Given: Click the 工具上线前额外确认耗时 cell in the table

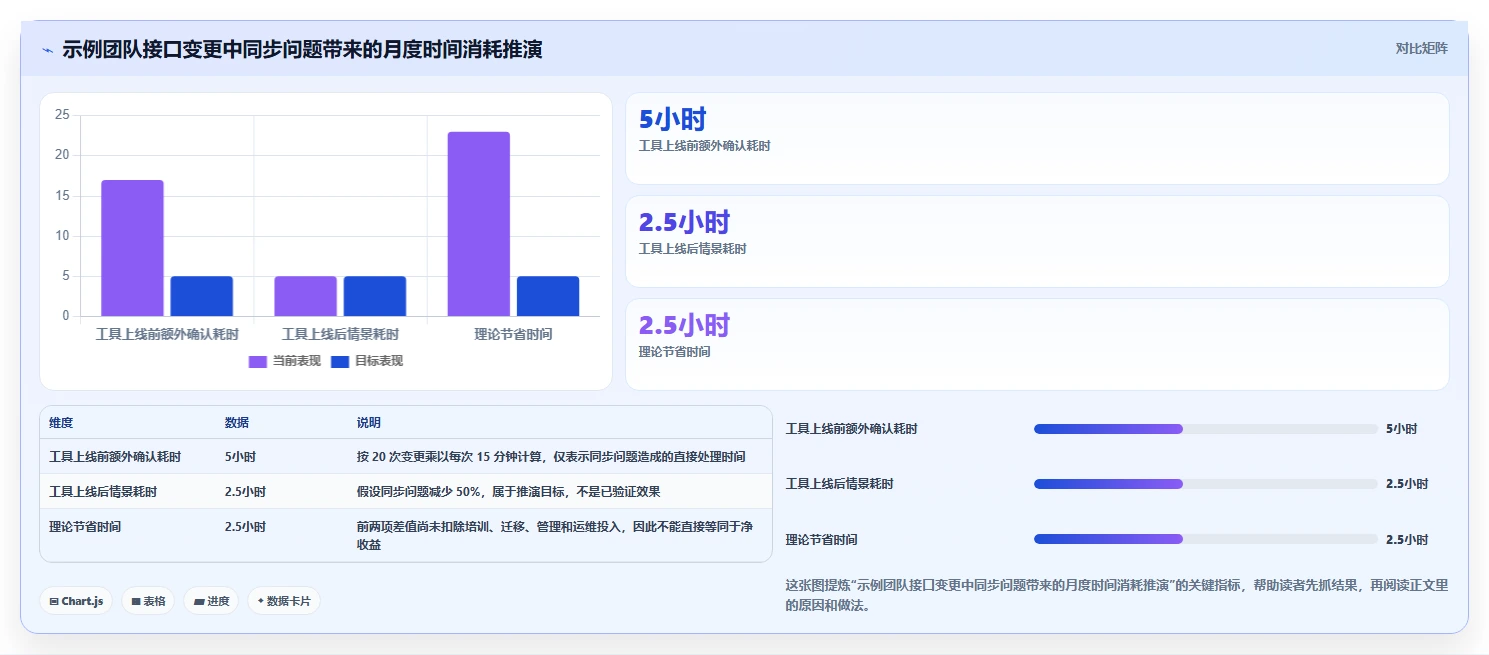Looking at the screenshot, I should [115, 457].
